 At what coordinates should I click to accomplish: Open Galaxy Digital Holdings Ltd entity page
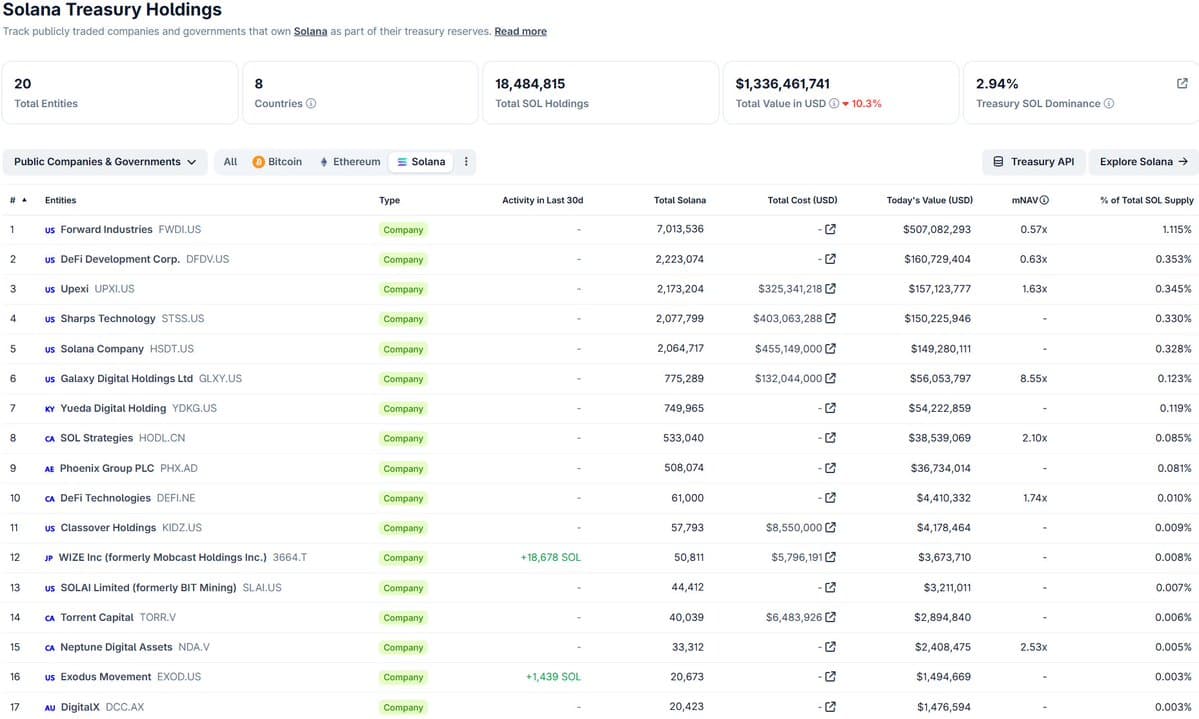pyautogui.click(x=126, y=378)
